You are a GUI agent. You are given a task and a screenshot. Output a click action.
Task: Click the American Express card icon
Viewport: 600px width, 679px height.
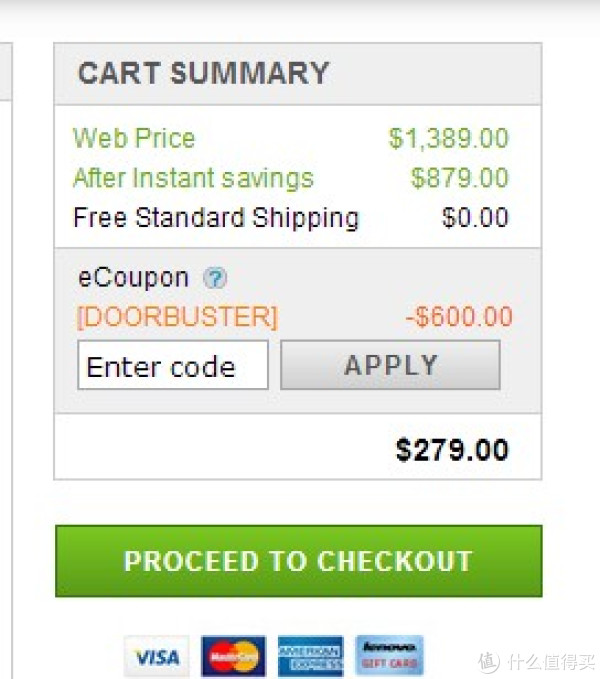(310, 656)
